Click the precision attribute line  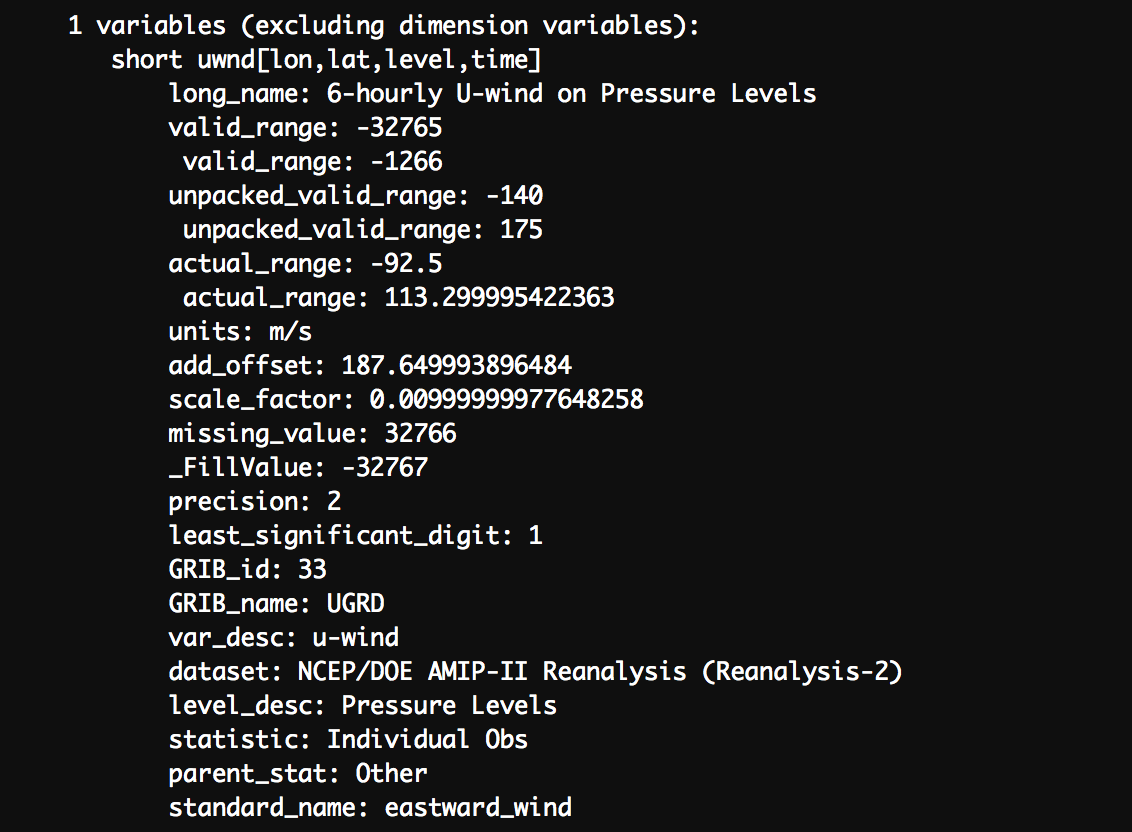click(255, 502)
